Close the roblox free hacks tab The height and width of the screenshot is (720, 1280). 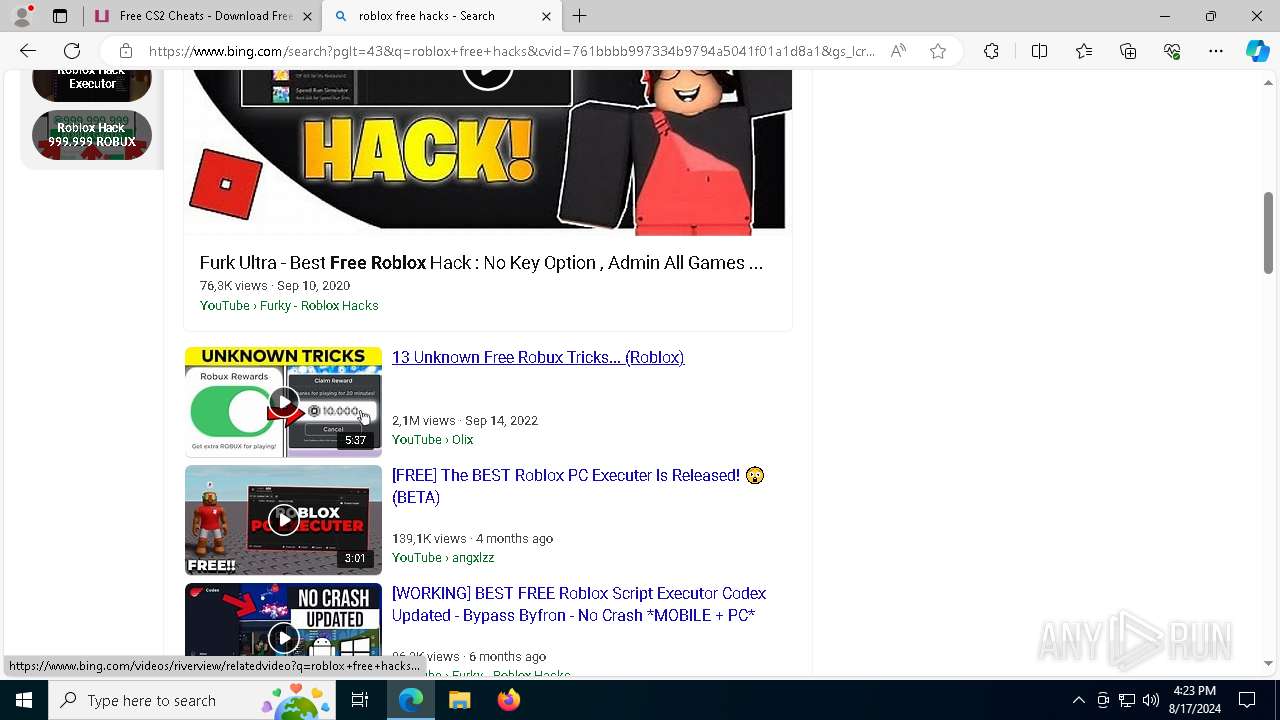coord(546,16)
